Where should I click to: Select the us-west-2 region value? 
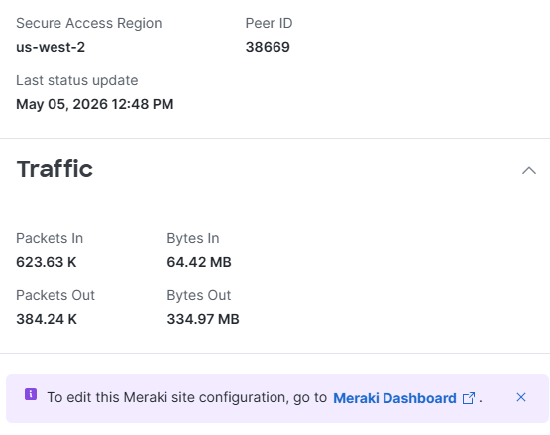[x=51, y=47]
